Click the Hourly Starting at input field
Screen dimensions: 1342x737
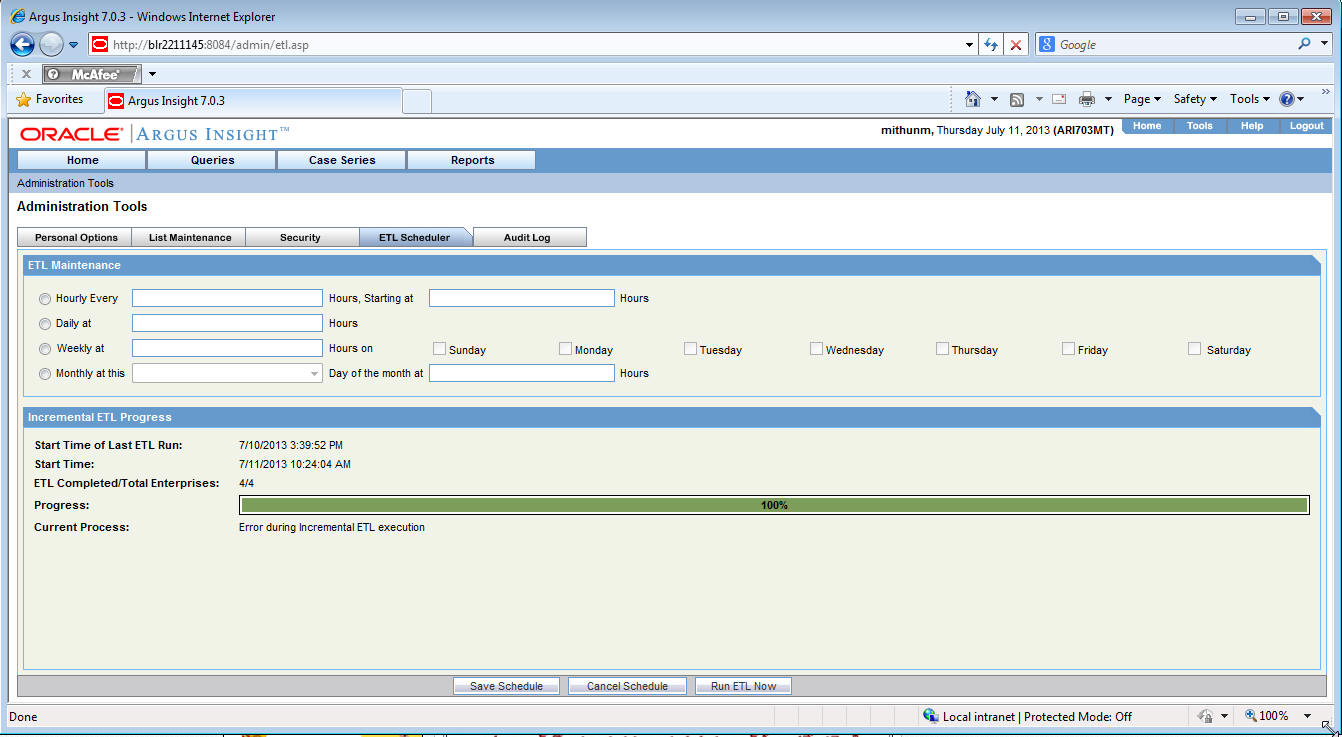pos(522,298)
